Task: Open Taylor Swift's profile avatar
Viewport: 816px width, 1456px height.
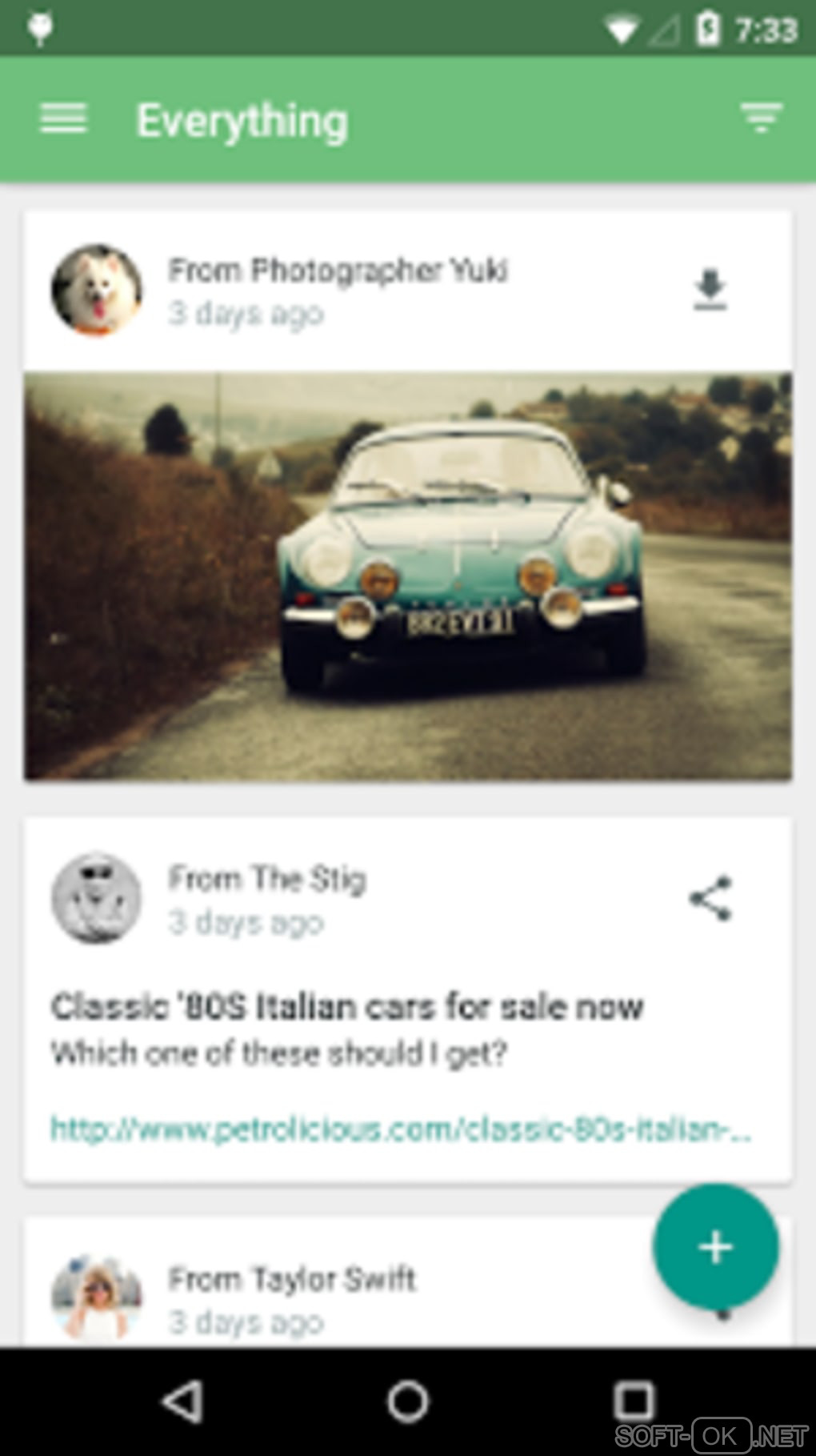Action: point(97,1298)
